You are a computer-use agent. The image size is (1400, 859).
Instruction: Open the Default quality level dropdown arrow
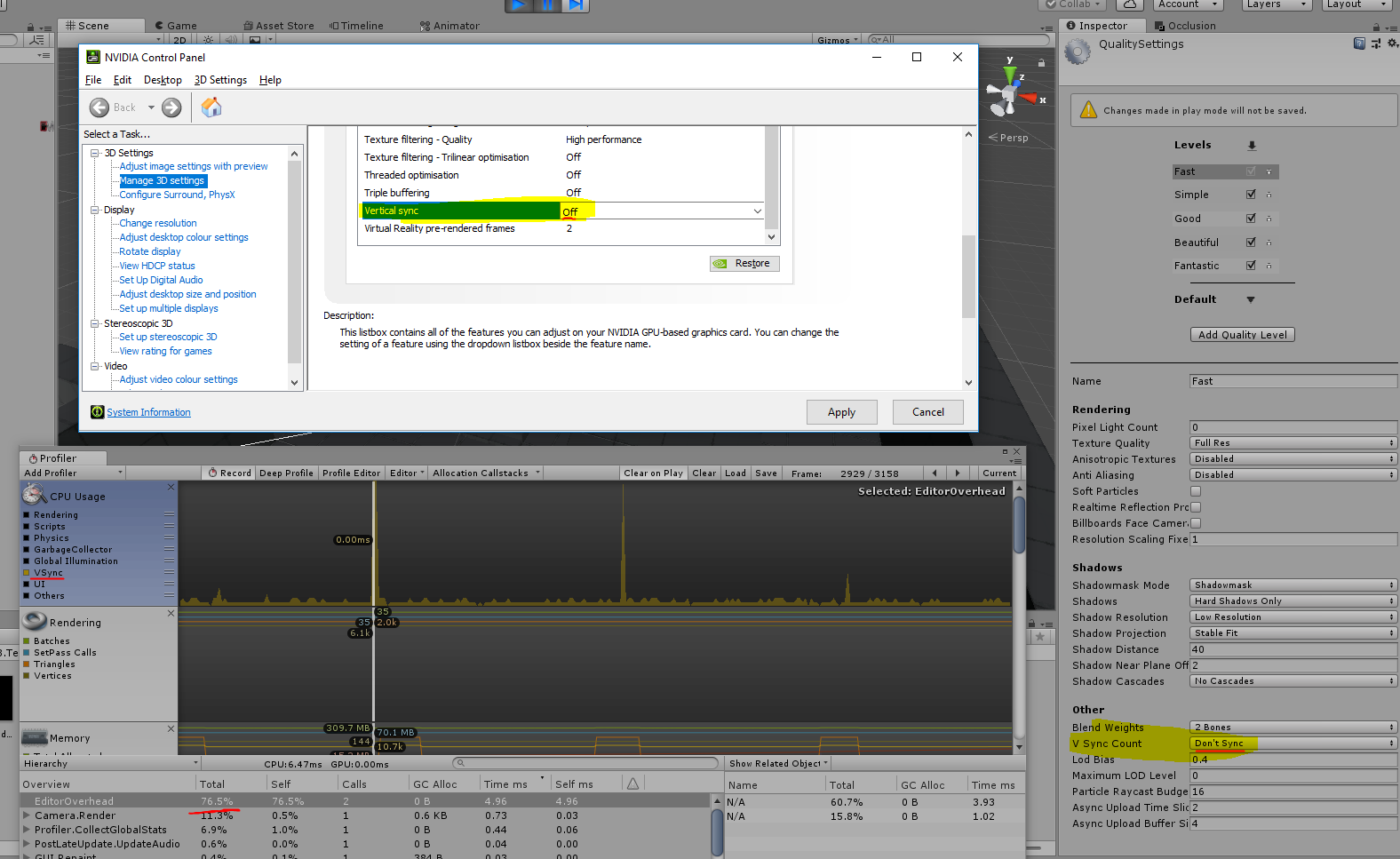coord(1251,300)
